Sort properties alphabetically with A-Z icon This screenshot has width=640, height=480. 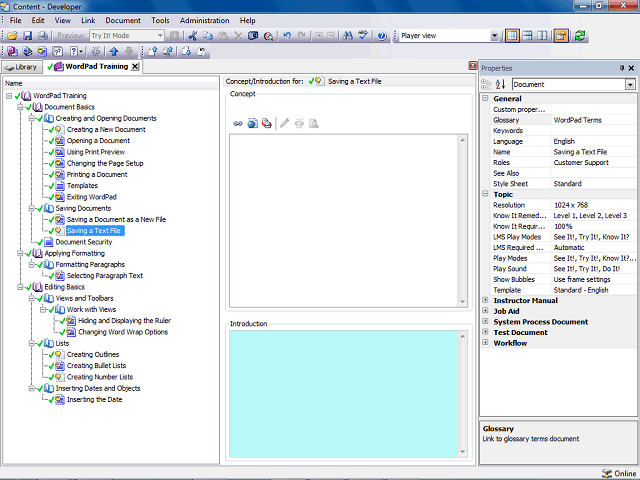tap(500, 84)
